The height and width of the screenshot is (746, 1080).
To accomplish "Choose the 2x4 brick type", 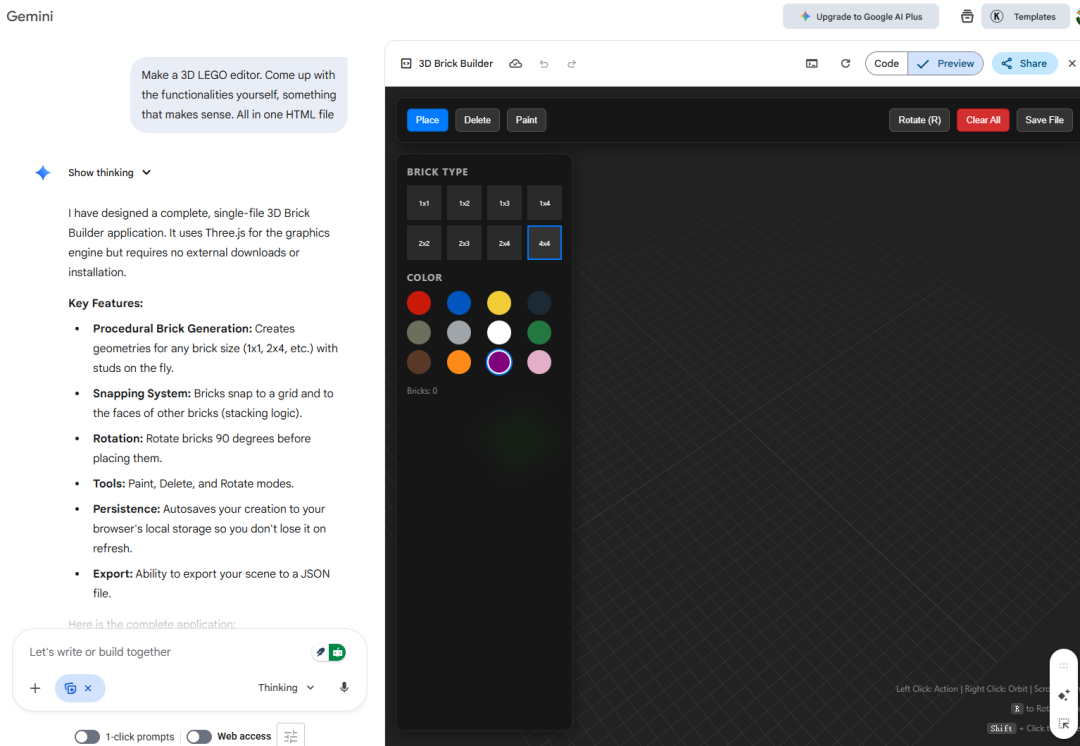I will pyautogui.click(x=504, y=243).
